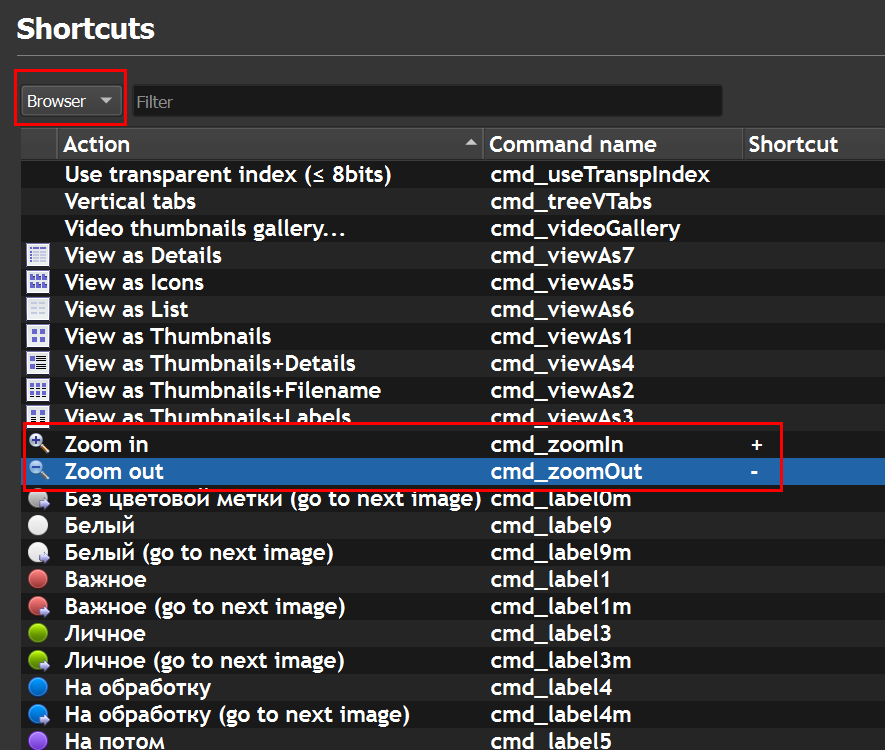Select the Video thumbnails gallery row
885x750 pixels.
(205, 229)
